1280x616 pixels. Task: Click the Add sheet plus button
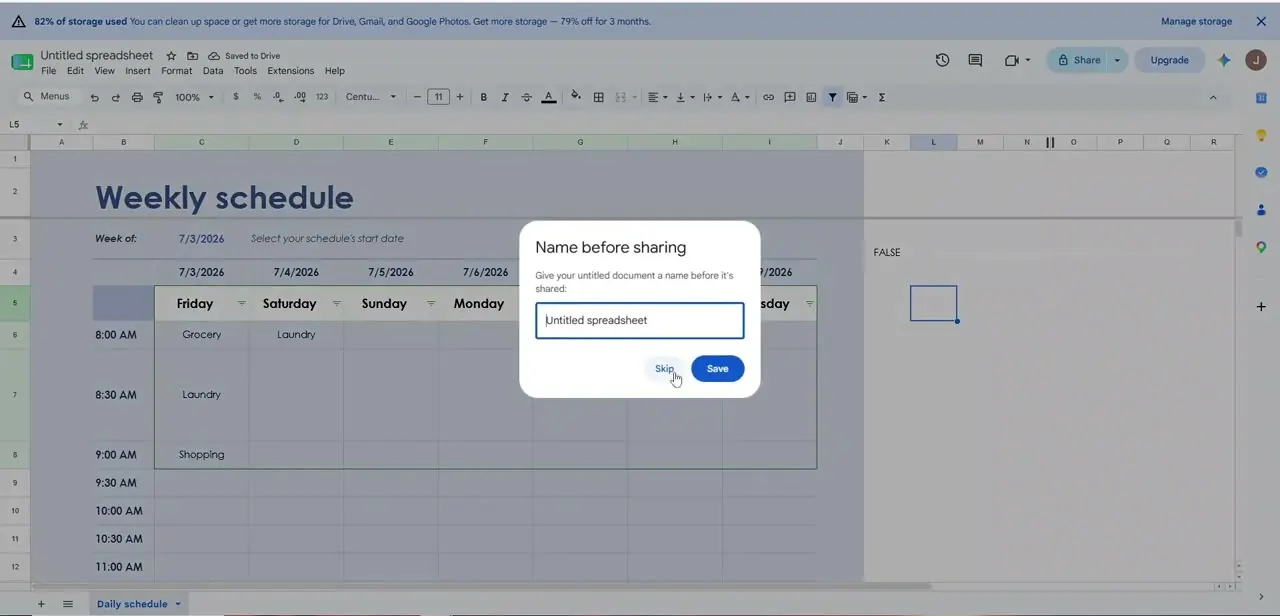coord(41,604)
